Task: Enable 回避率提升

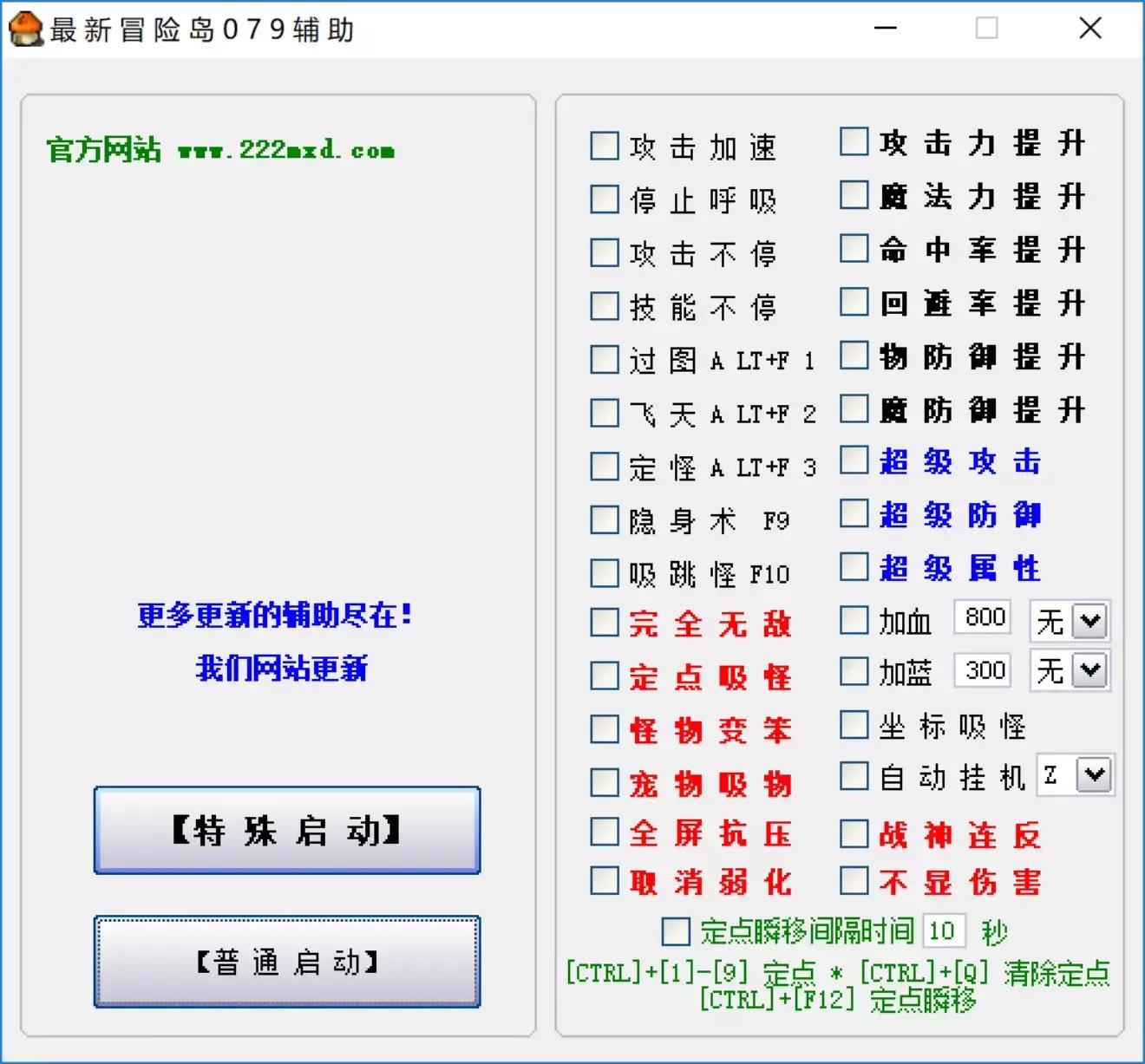Action: click(x=853, y=301)
